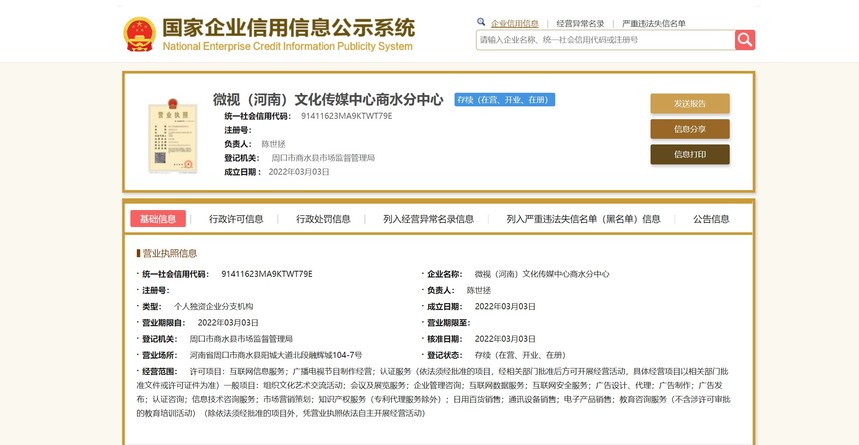Click the 营业期限至 label
859x445 pixels.
(448, 323)
